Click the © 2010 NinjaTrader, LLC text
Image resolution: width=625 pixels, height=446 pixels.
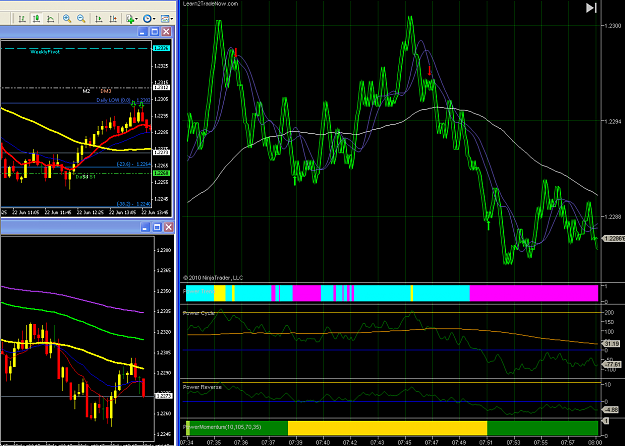(213, 278)
